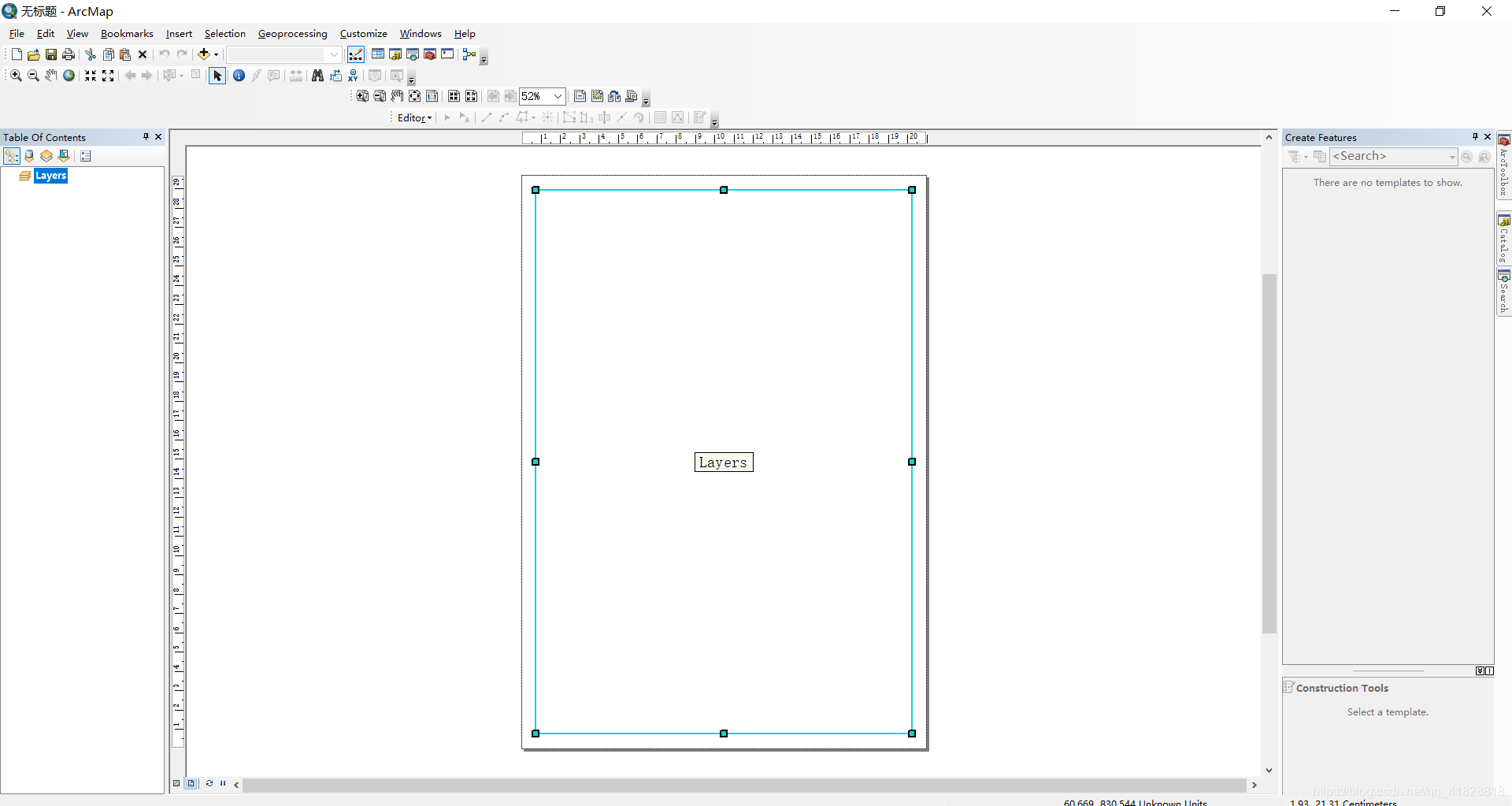Toggle List By Source view

tap(29, 156)
